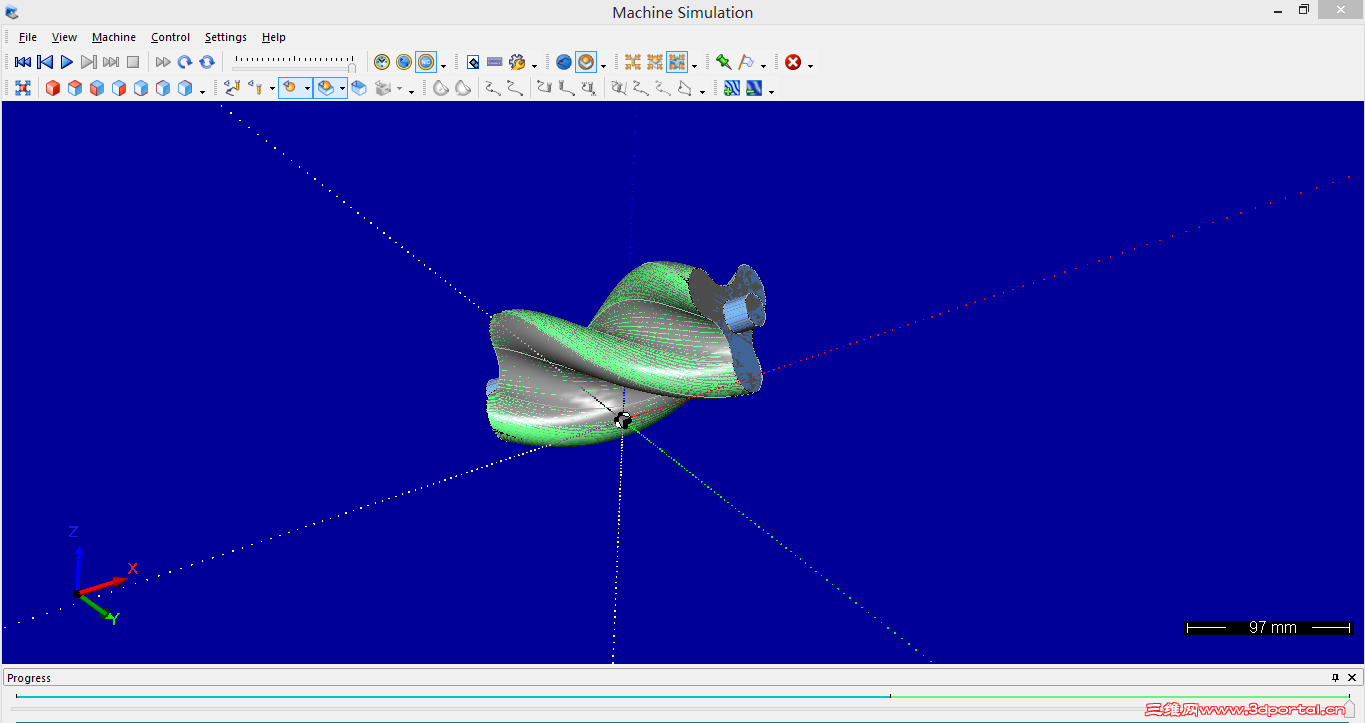Open the dropdown beside the flag icon
Viewport: 1365px width, 723px height.
click(x=763, y=64)
